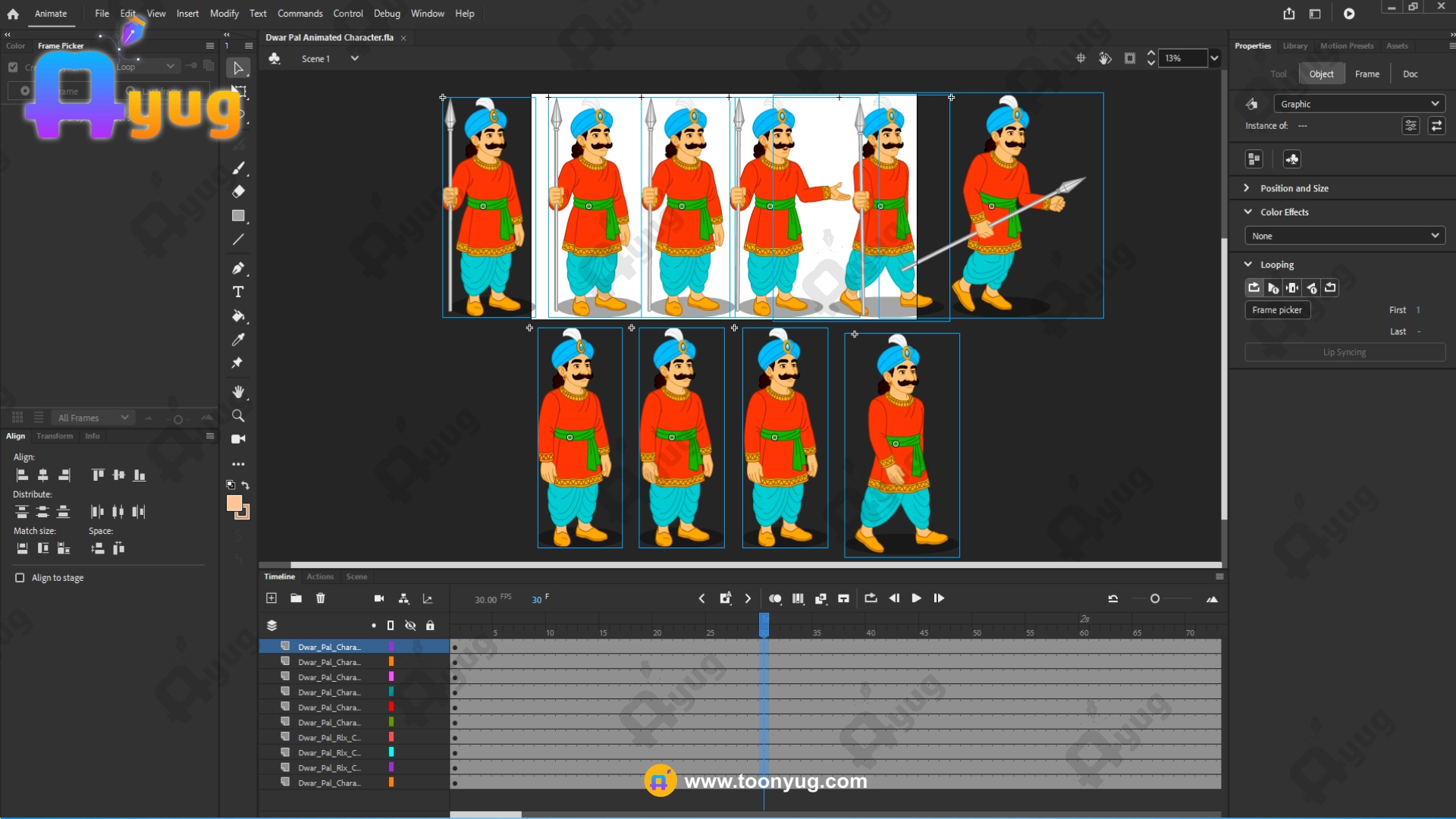The image size is (1456, 819).
Task: Switch to the Library tab
Action: (x=1294, y=46)
